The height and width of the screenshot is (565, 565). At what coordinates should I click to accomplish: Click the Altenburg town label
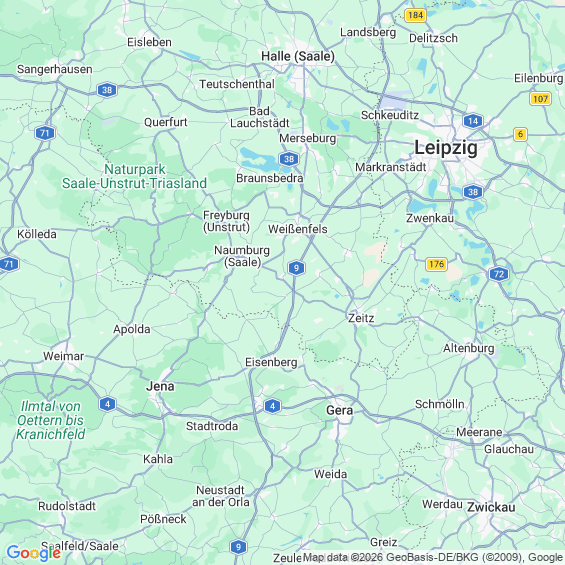click(x=468, y=348)
